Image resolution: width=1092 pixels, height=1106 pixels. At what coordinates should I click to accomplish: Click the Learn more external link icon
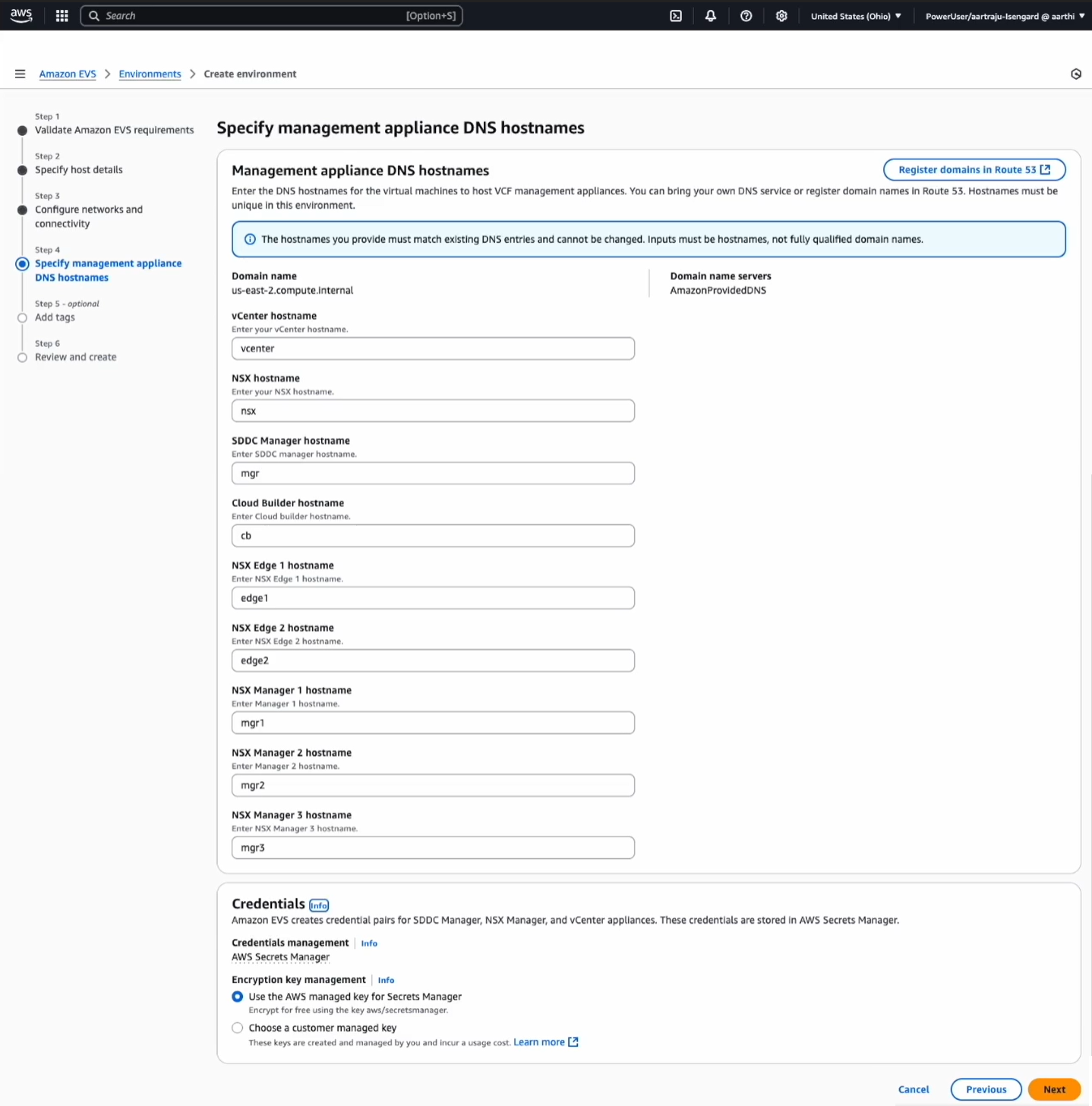pos(573,1042)
